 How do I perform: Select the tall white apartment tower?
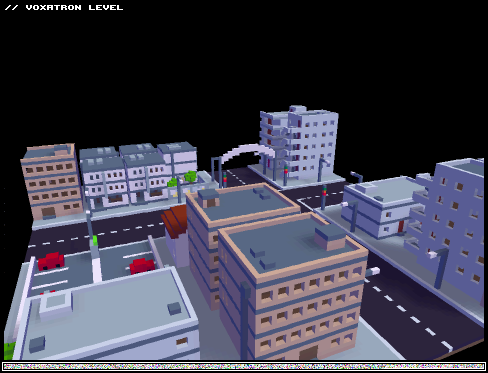[299, 143]
